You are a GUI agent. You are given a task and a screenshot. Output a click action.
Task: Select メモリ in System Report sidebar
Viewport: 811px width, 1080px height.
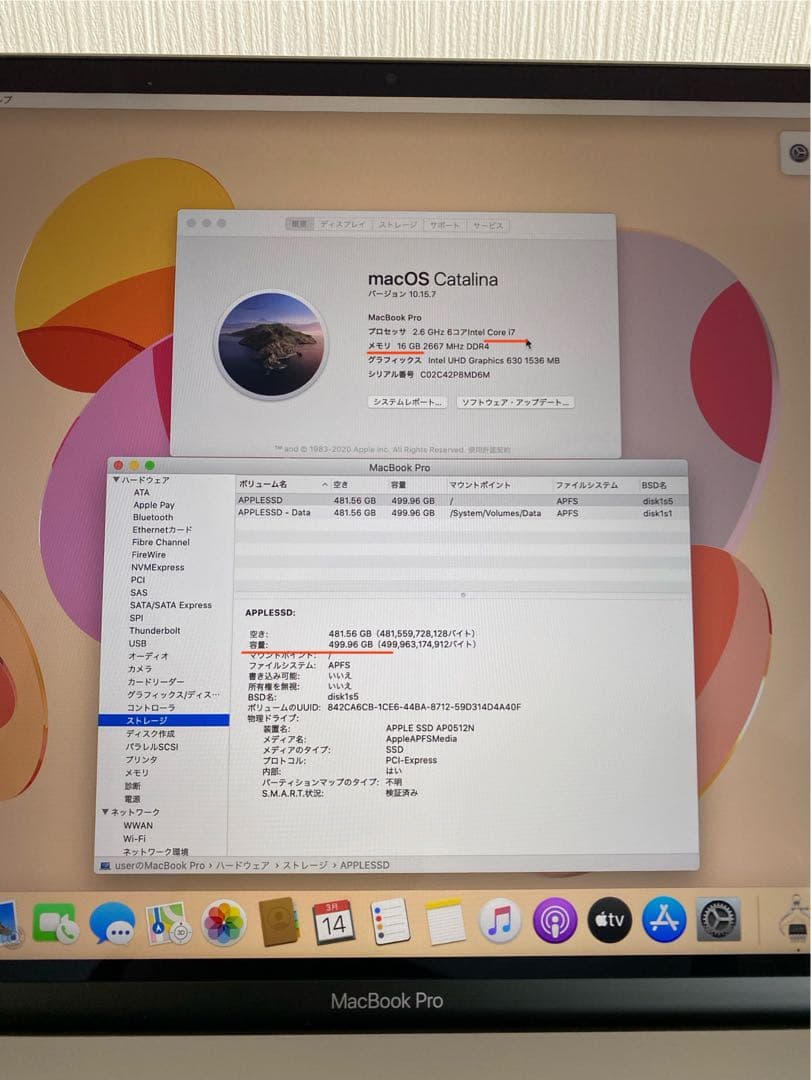tap(136, 773)
